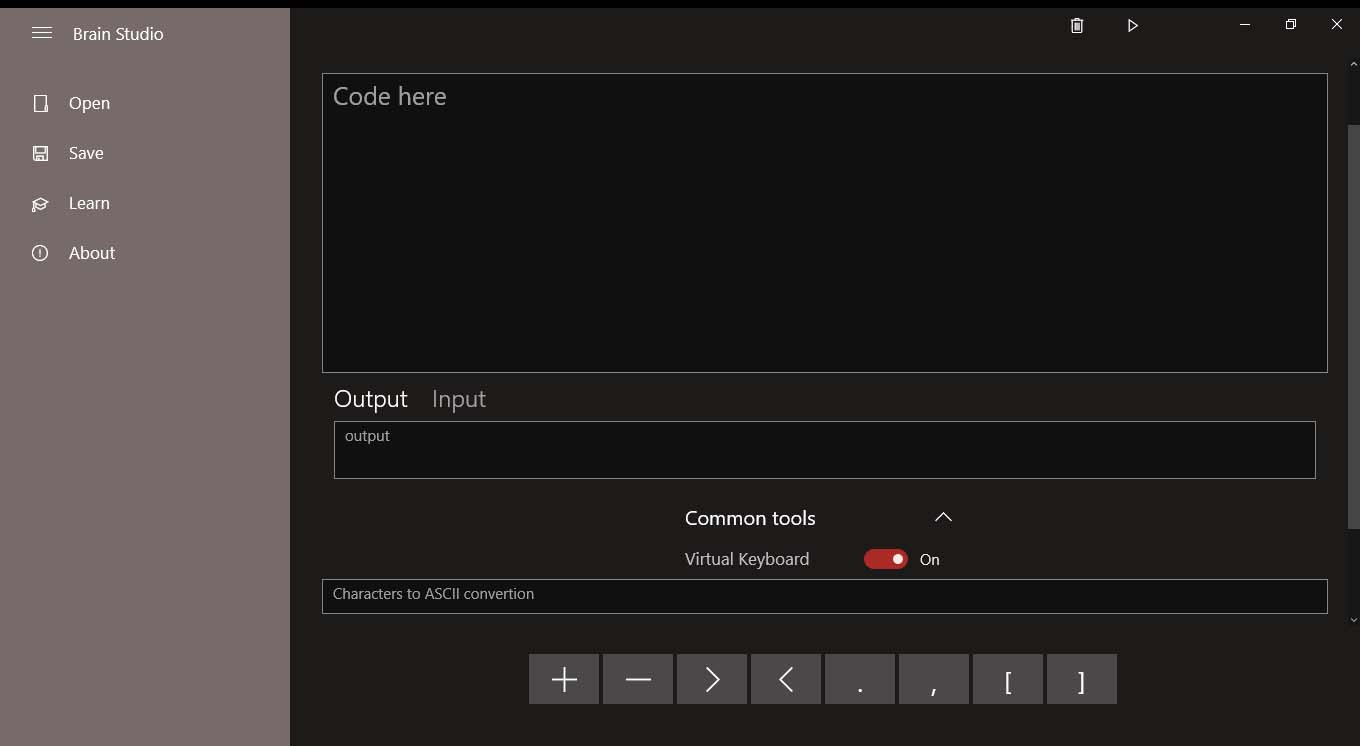Click the trash can clear icon
This screenshot has width=1360, height=746.
click(x=1077, y=26)
